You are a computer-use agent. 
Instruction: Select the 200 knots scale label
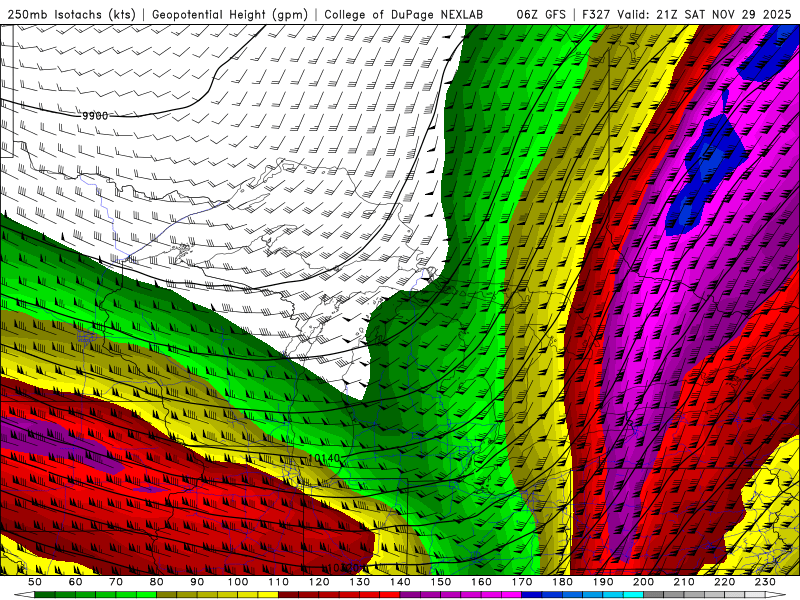pos(643,582)
